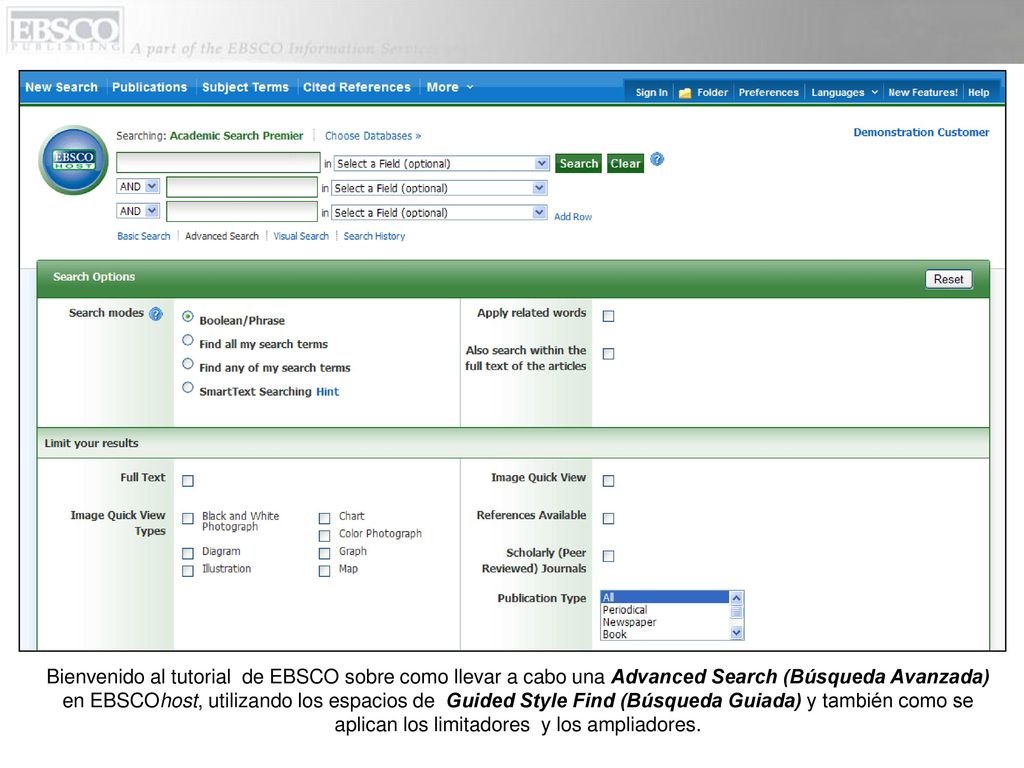
Task: Click the SmartText Hint link
Action: click(x=327, y=392)
